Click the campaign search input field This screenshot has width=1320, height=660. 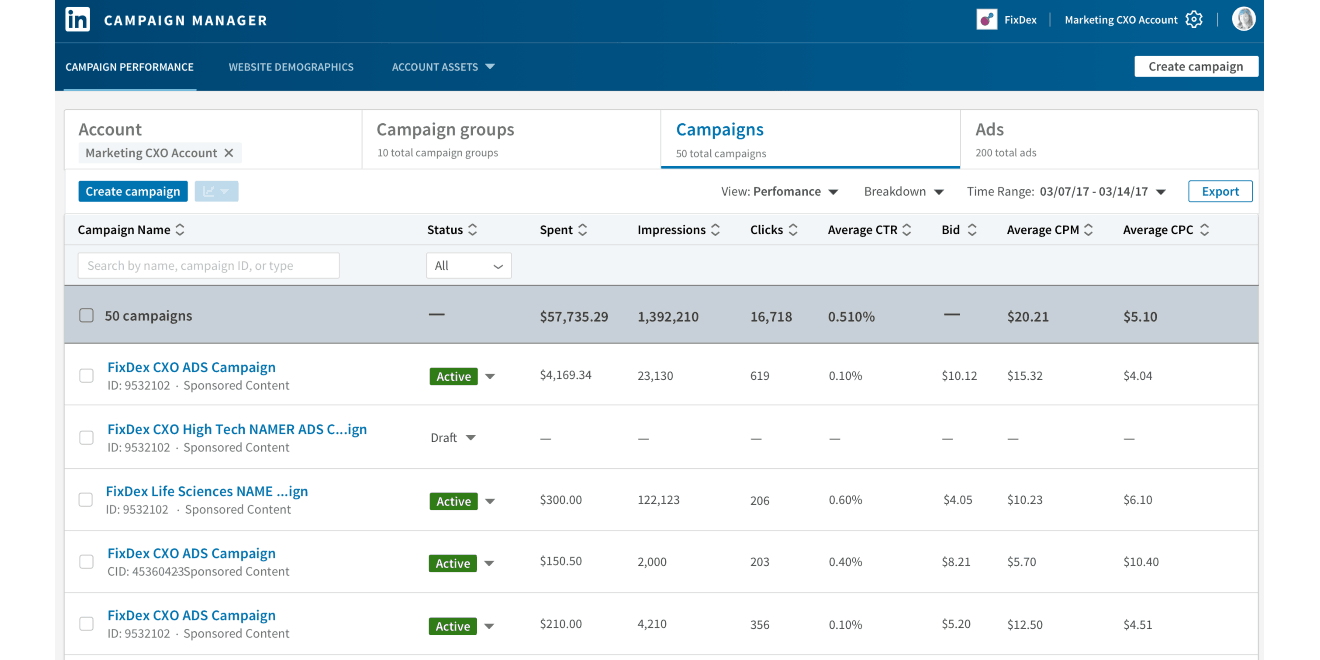pyautogui.click(x=209, y=265)
